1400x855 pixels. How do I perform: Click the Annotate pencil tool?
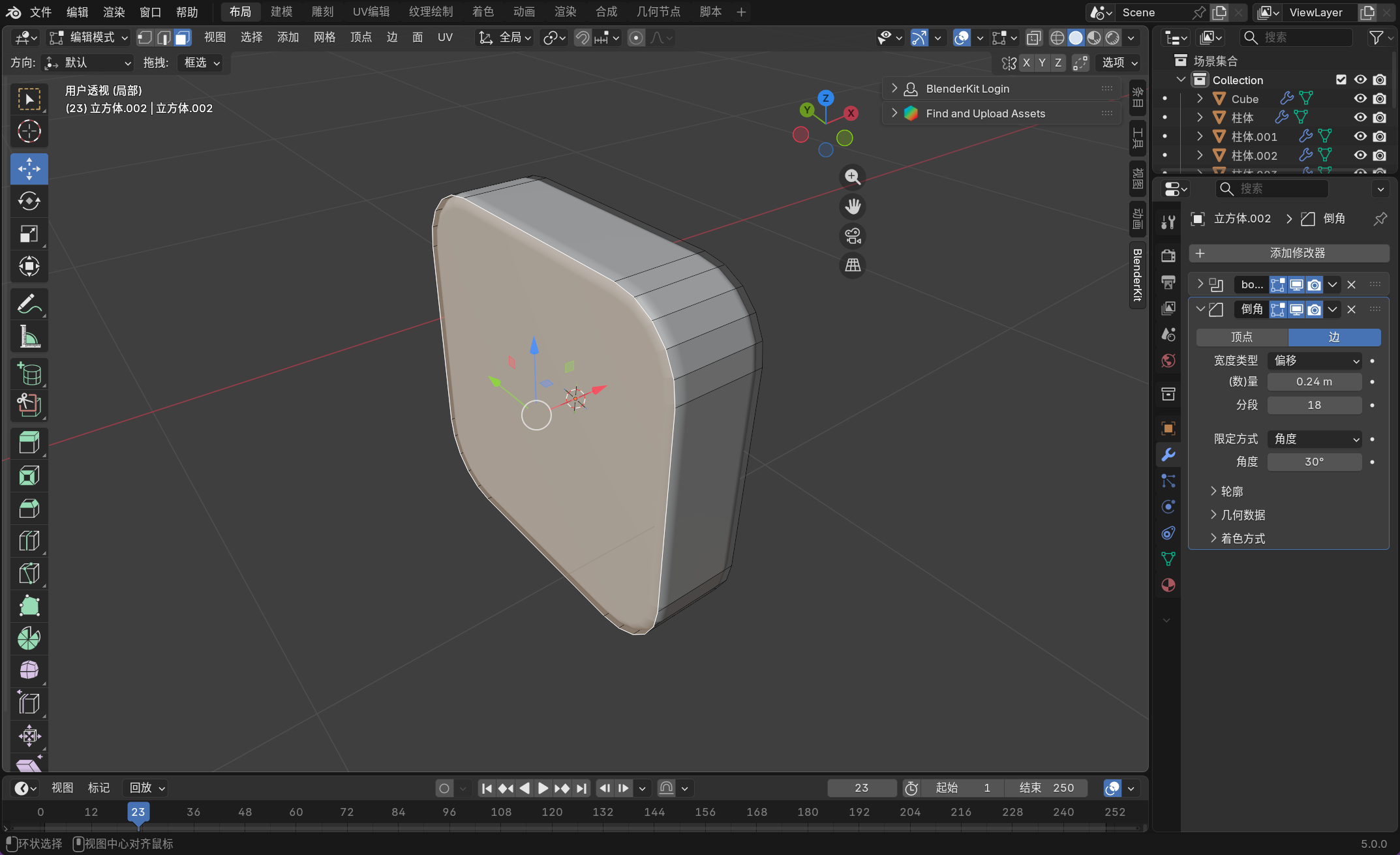point(29,304)
